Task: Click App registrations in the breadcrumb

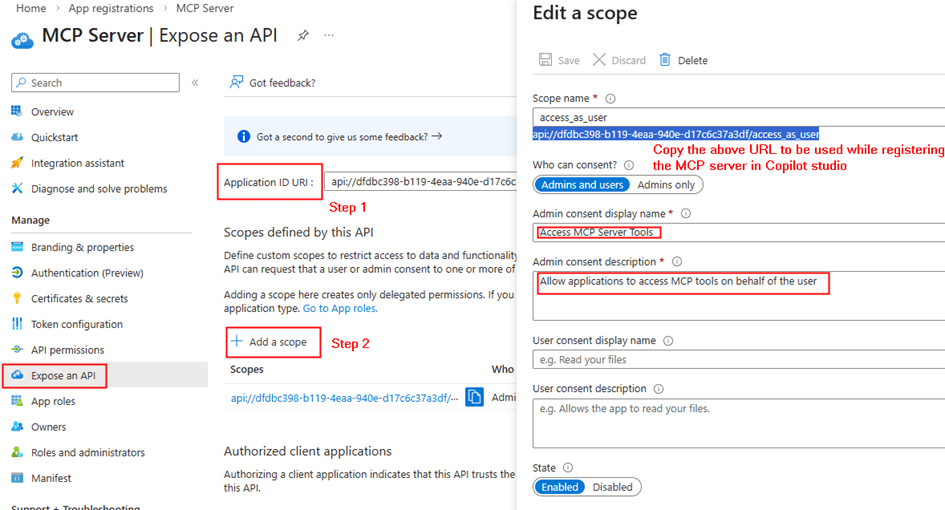Action: (111, 8)
